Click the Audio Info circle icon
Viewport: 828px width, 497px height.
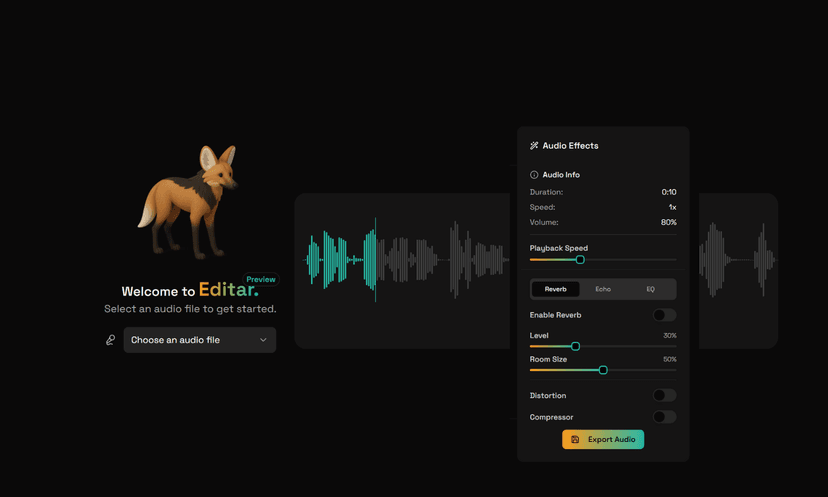pyautogui.click(x=534, y=175)
